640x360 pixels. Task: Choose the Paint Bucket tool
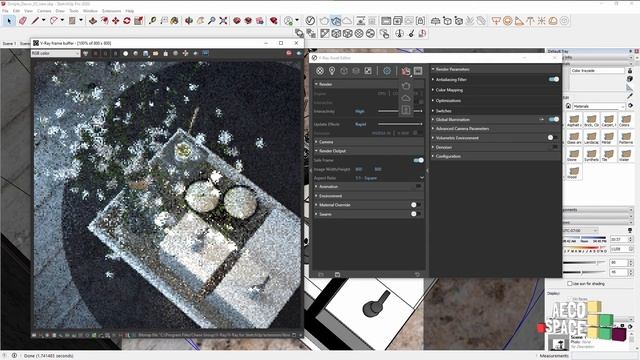coord(174,20)
